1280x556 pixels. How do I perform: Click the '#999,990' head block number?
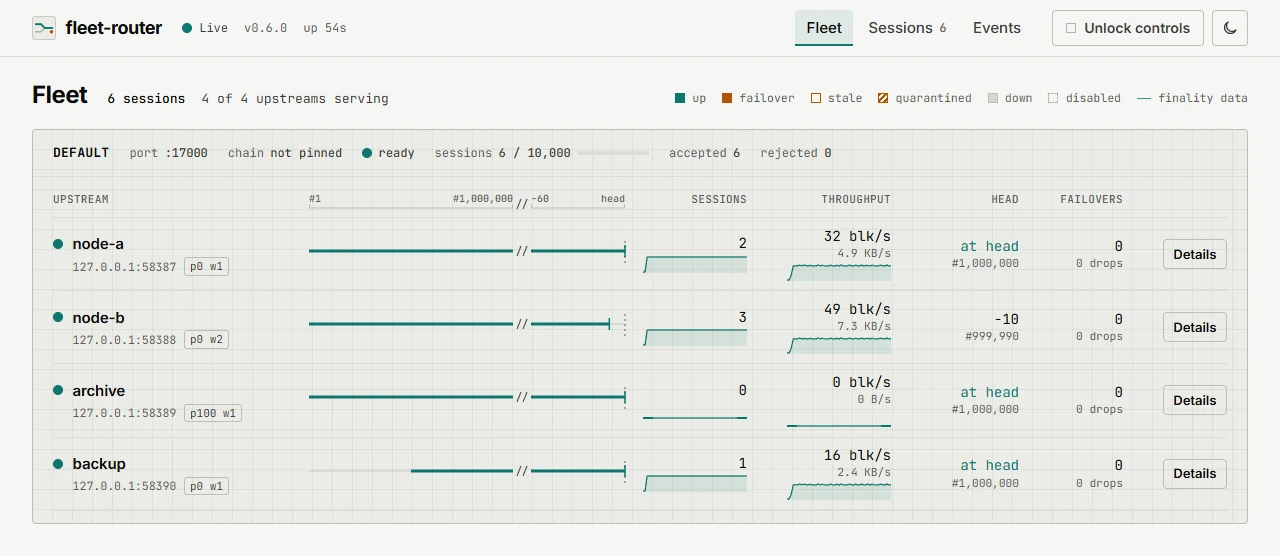tap(992, 337)
